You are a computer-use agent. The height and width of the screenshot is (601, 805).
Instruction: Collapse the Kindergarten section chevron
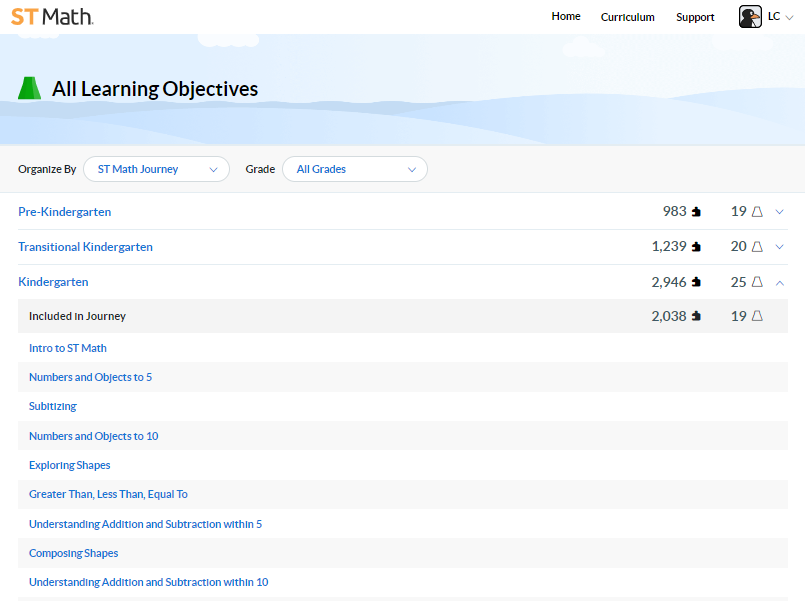779,282
